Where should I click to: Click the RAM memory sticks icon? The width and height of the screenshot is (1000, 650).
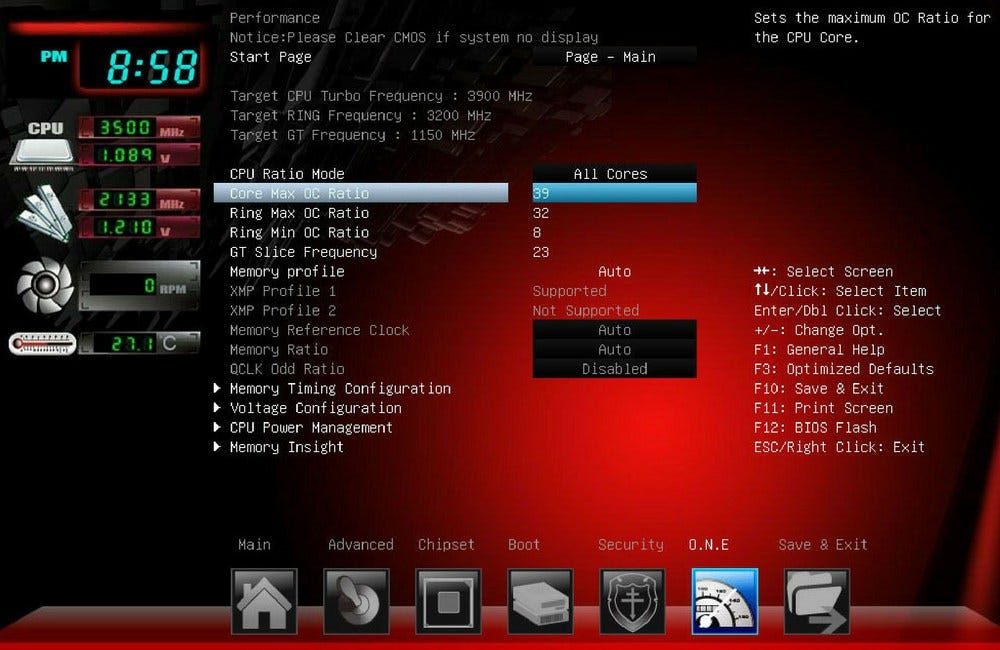click(x=43, y=214)
